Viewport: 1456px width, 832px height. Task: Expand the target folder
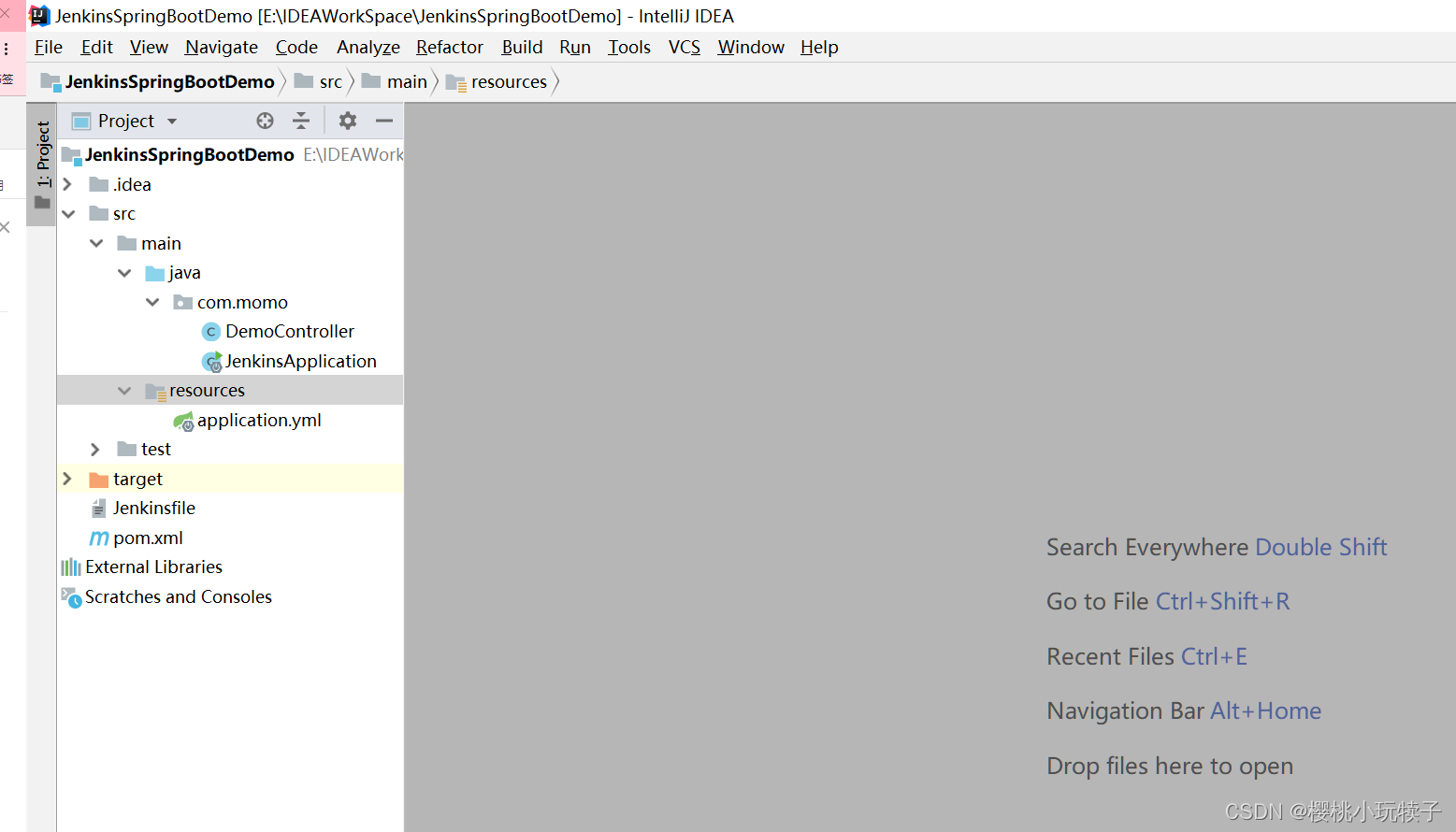[x=67, y=479]
